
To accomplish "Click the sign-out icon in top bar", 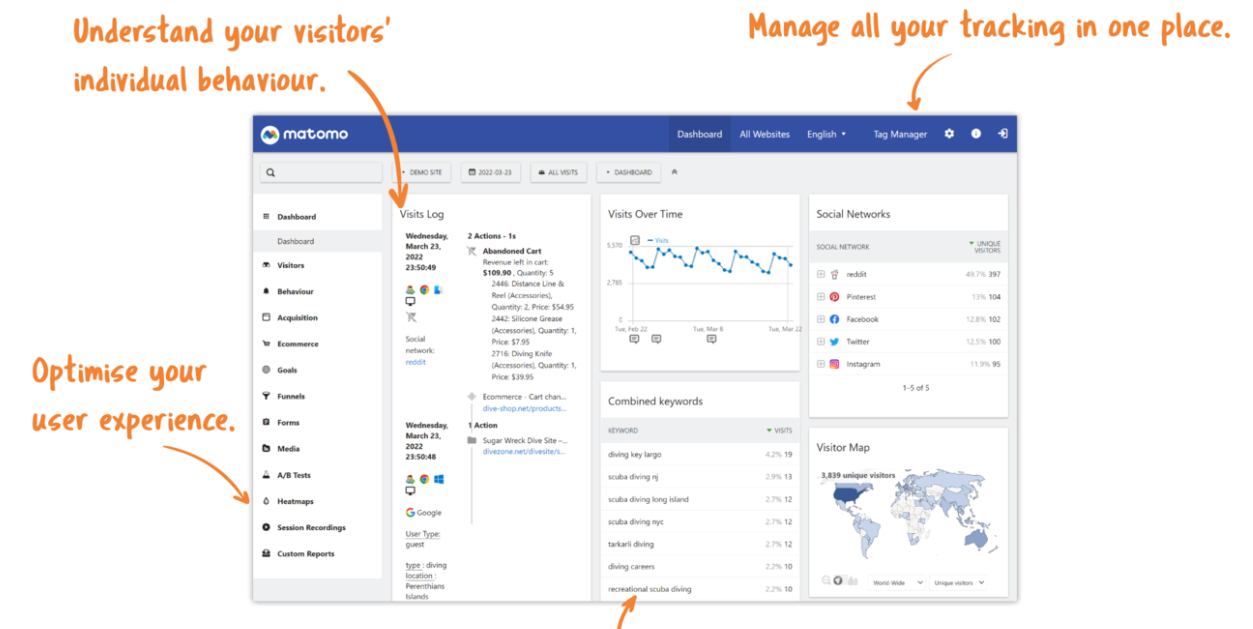I will pyautogui.click(x=1002, y=133).
